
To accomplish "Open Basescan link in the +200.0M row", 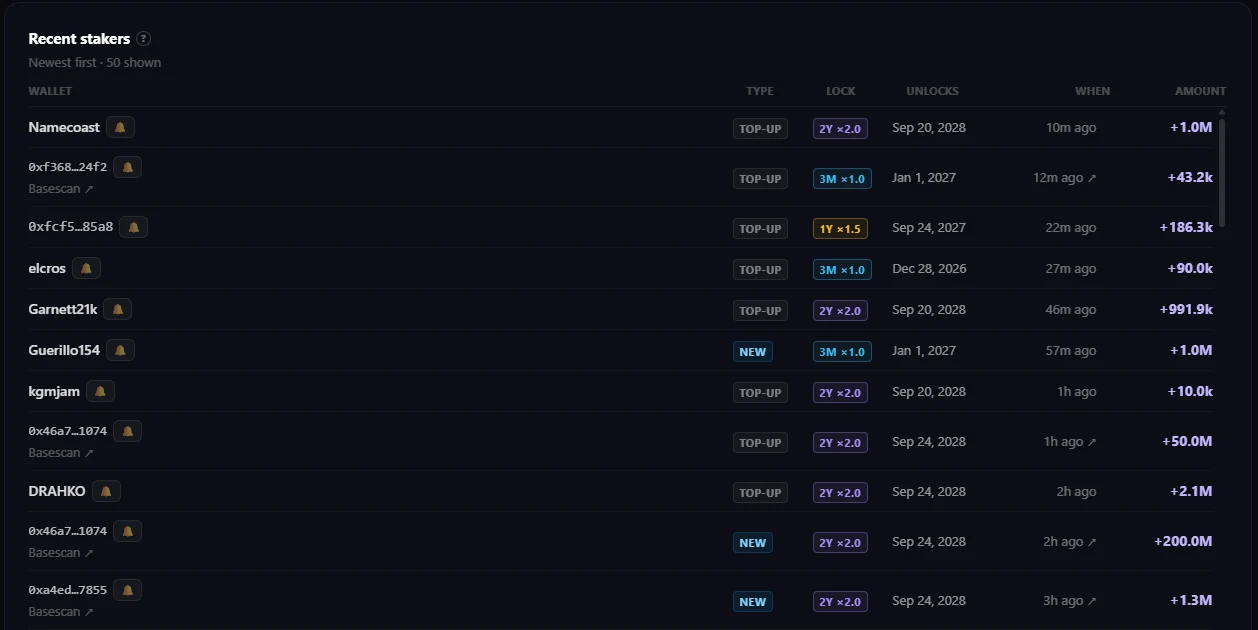I will (61, 553).
